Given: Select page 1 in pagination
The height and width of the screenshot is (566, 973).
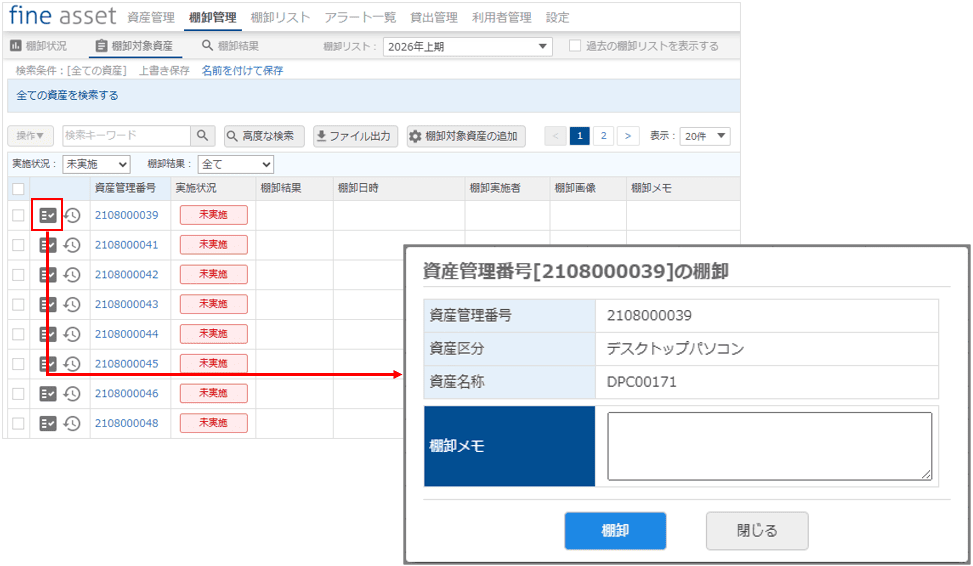Looking at the screenshot, I should (580, 136).
